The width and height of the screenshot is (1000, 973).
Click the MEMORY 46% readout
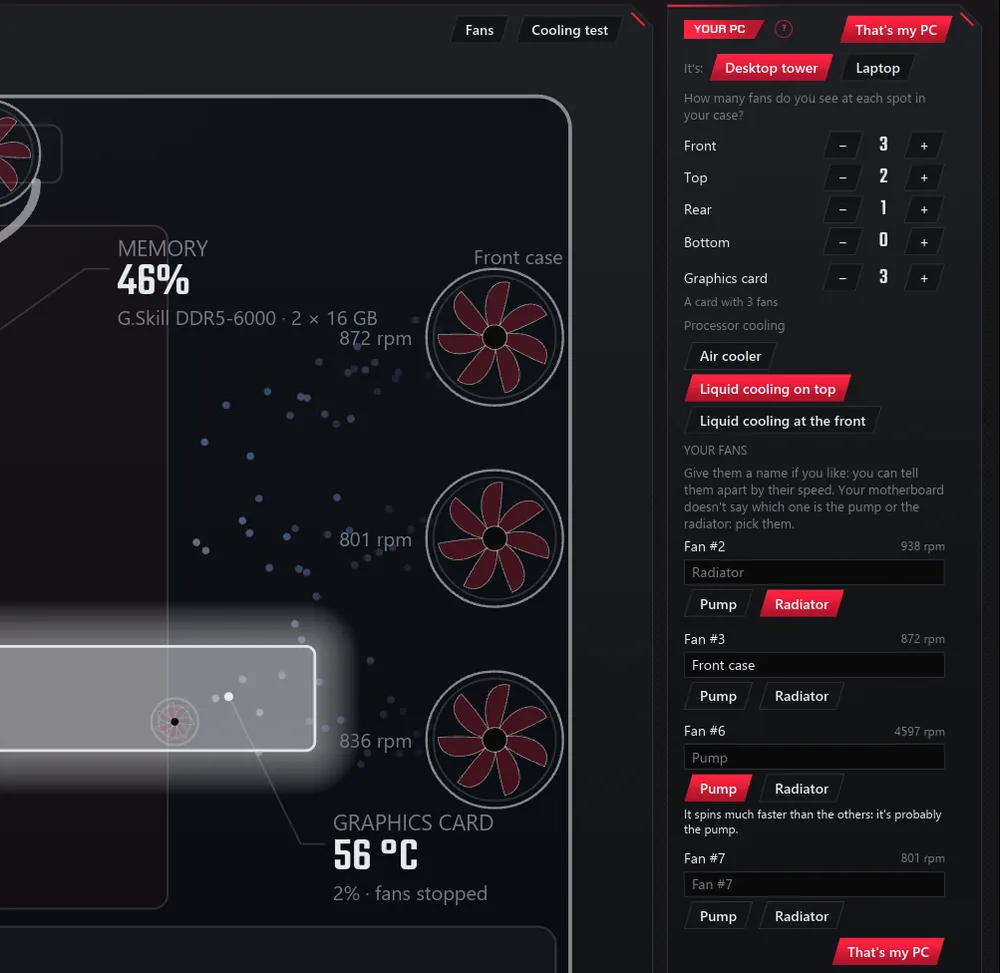pyautogui.click(x=163, y=267)
